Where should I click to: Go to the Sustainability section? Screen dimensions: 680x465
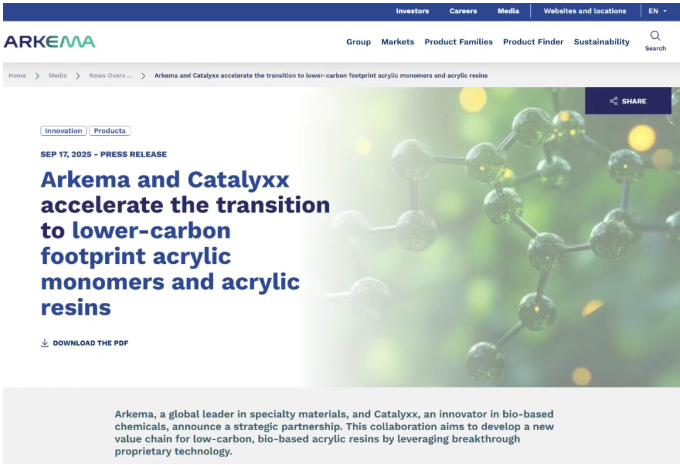[602, 42]
